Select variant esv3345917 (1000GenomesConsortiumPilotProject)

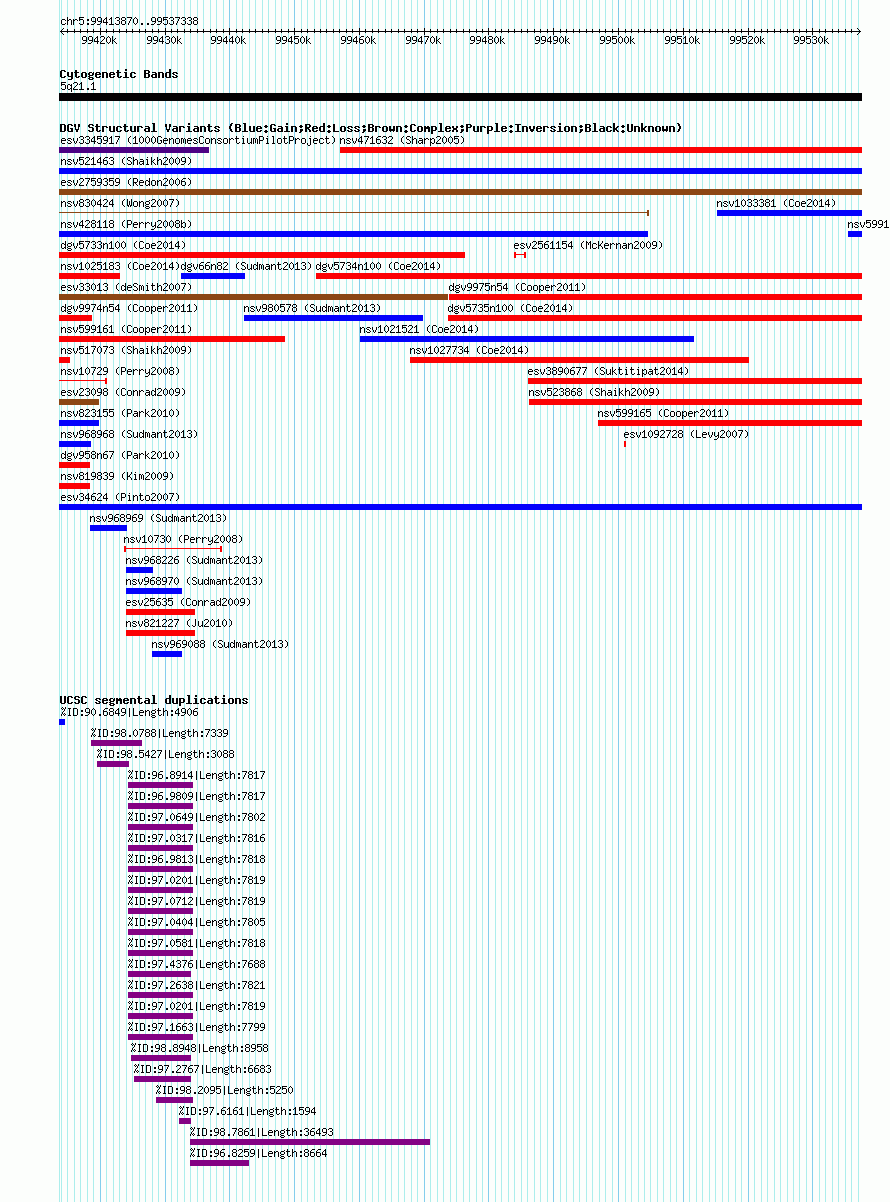(134, 150)
